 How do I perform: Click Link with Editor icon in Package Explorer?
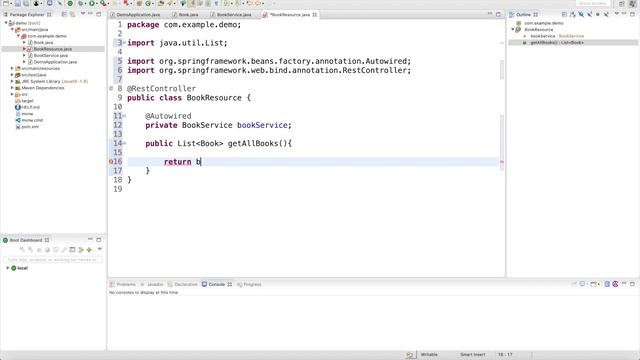(x=72, y=14)
